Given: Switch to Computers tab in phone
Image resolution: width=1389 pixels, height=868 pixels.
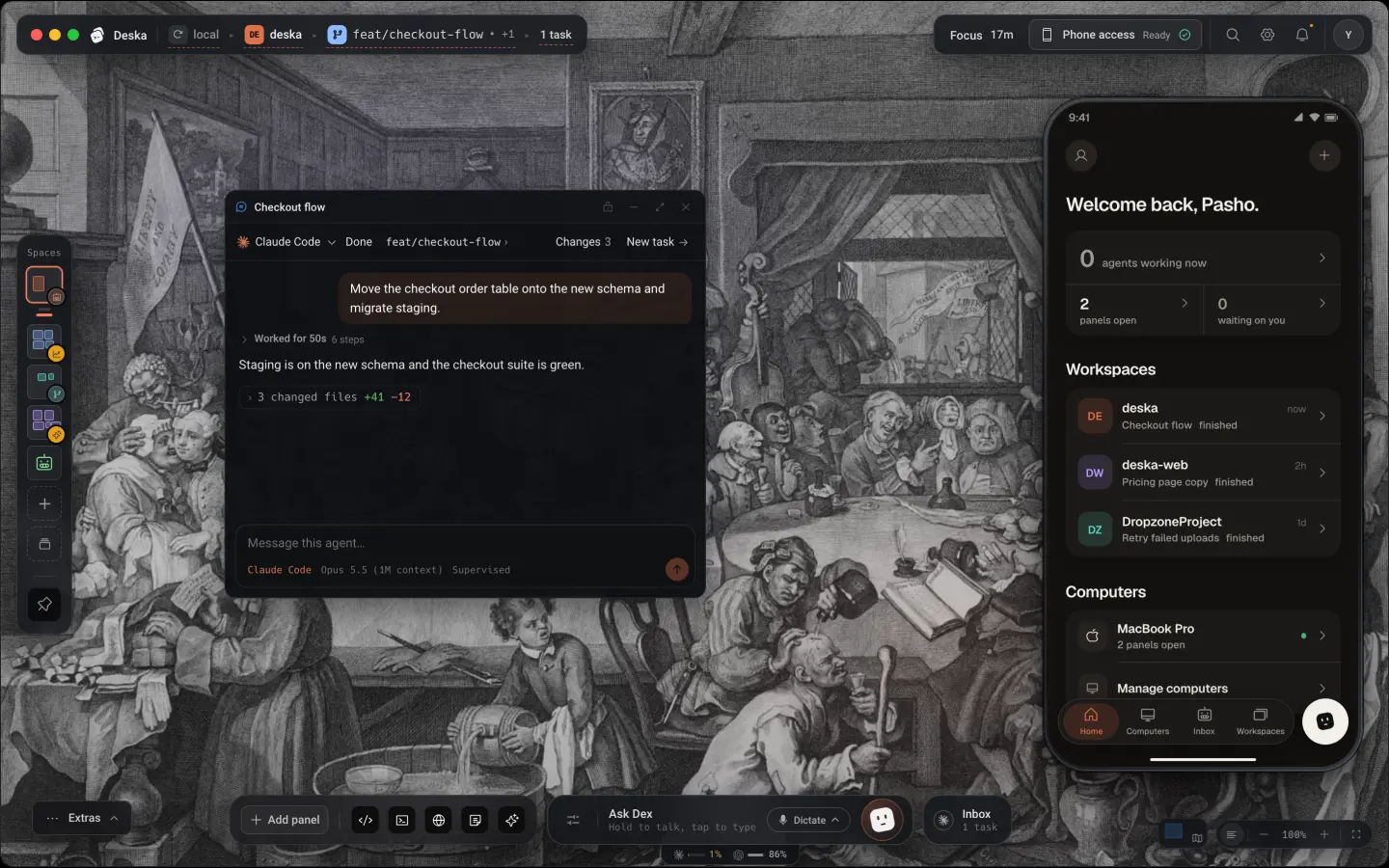Looking at the screenshot, I should tap(1147, 721).
